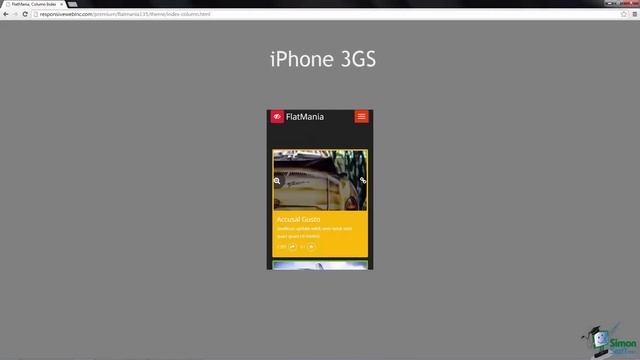Focus the address bar URL field
The image size is (640, 360).
click(327, 14)
